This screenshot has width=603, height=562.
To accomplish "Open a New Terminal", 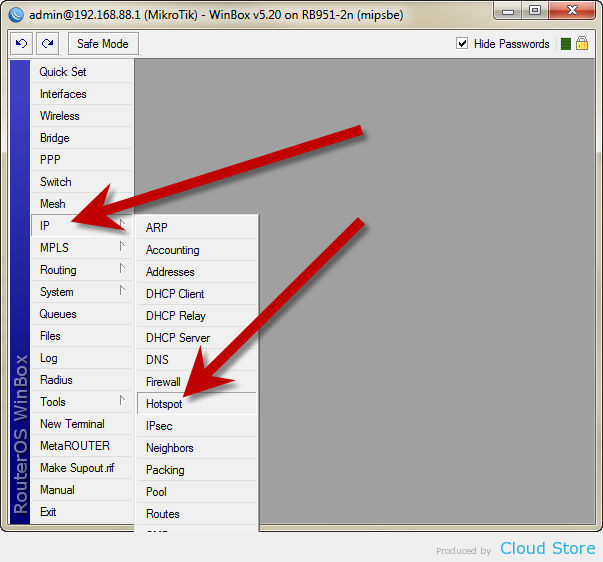I will pos(82,424).
